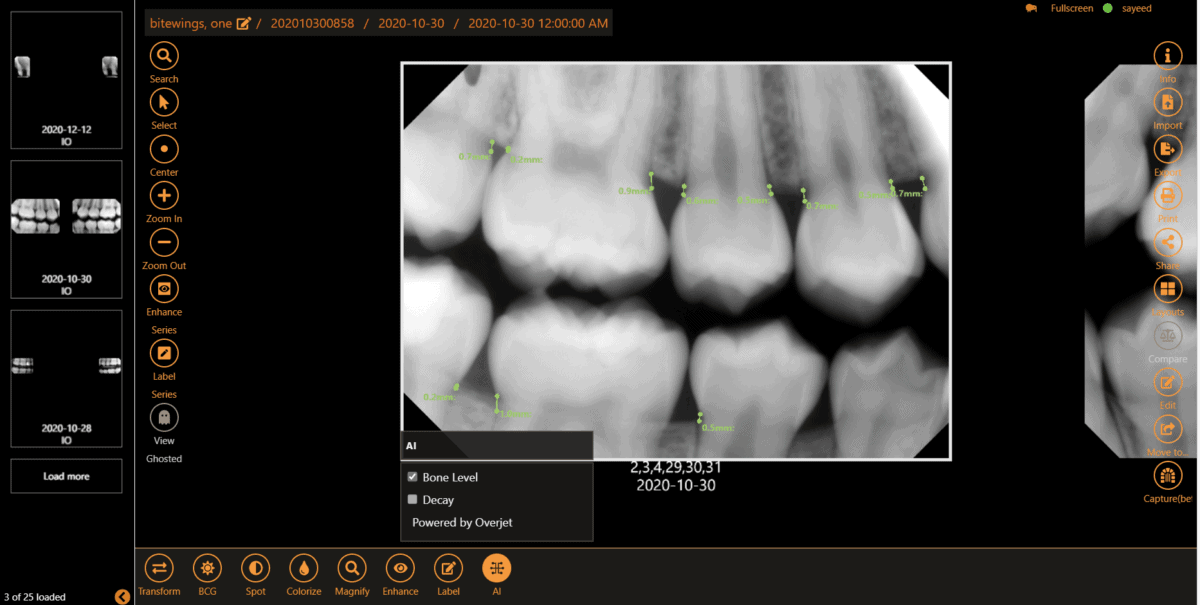Select the Center tool
The width and height of the screenshot is (1200, 605).
(x=163, y=149)
